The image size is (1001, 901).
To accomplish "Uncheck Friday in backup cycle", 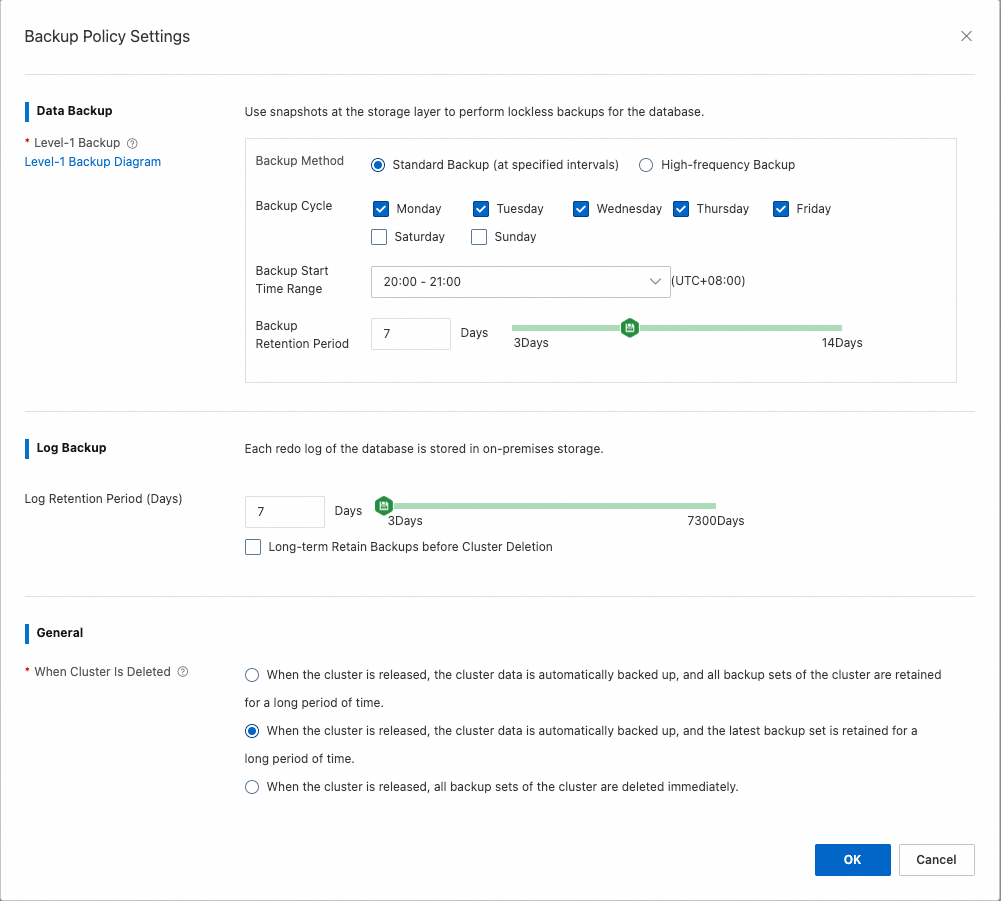I will pos(781,209).
